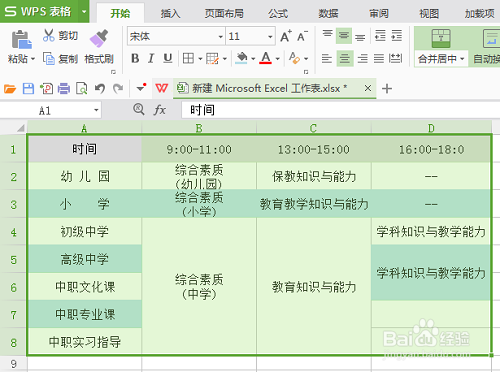Click the export to PDF icon
Screen dimensions: 500x372
click(46, 89)
